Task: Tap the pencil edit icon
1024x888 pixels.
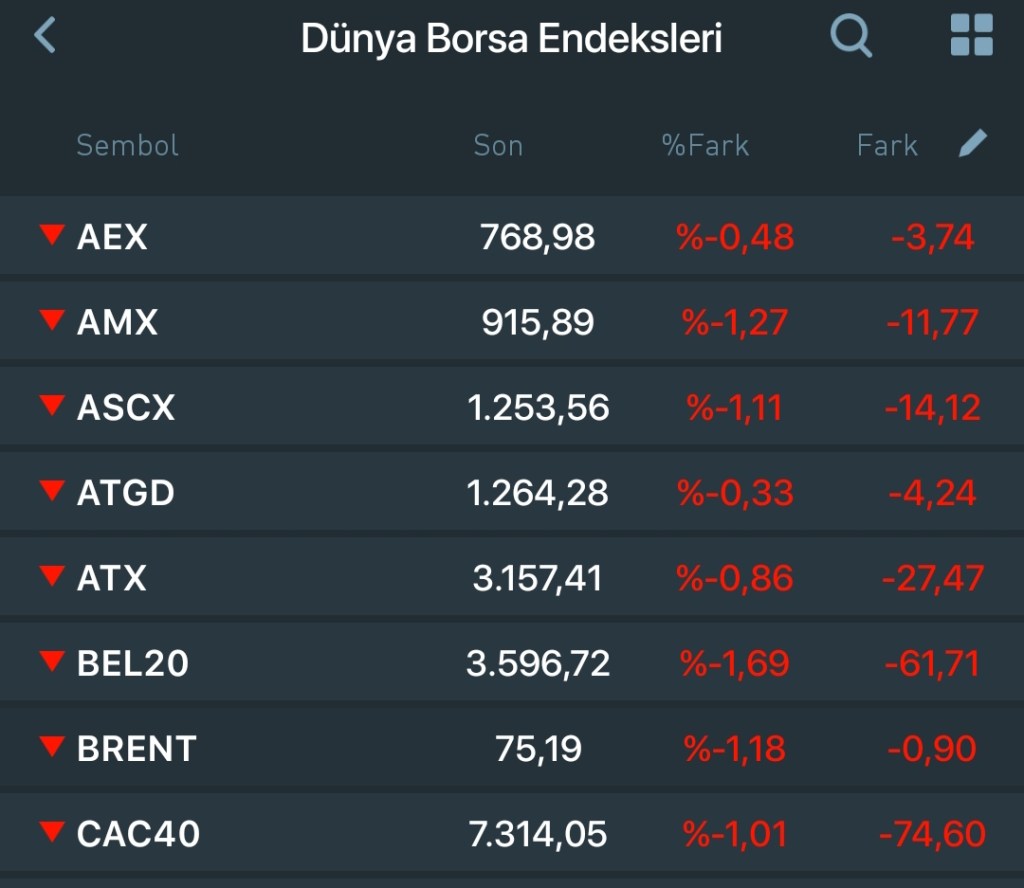Action: coord(972,144)
